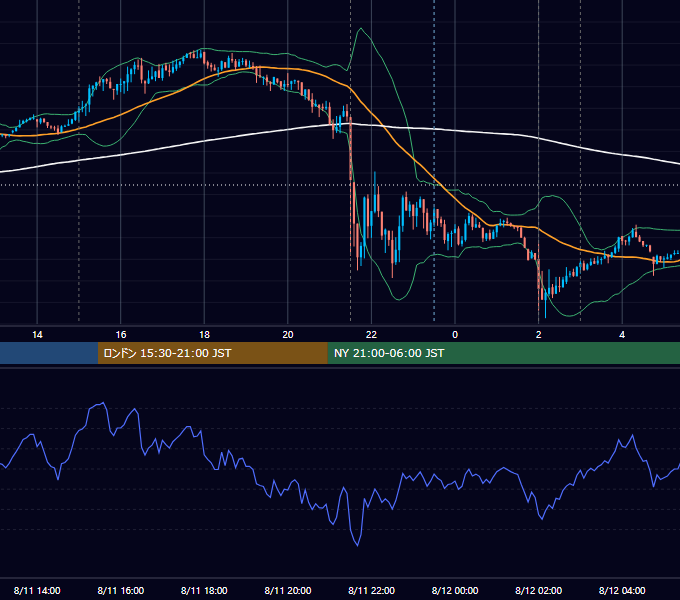Click the 8/11 22:00 date label
Viewport: 680px width, 600px height.
point(372,590)
